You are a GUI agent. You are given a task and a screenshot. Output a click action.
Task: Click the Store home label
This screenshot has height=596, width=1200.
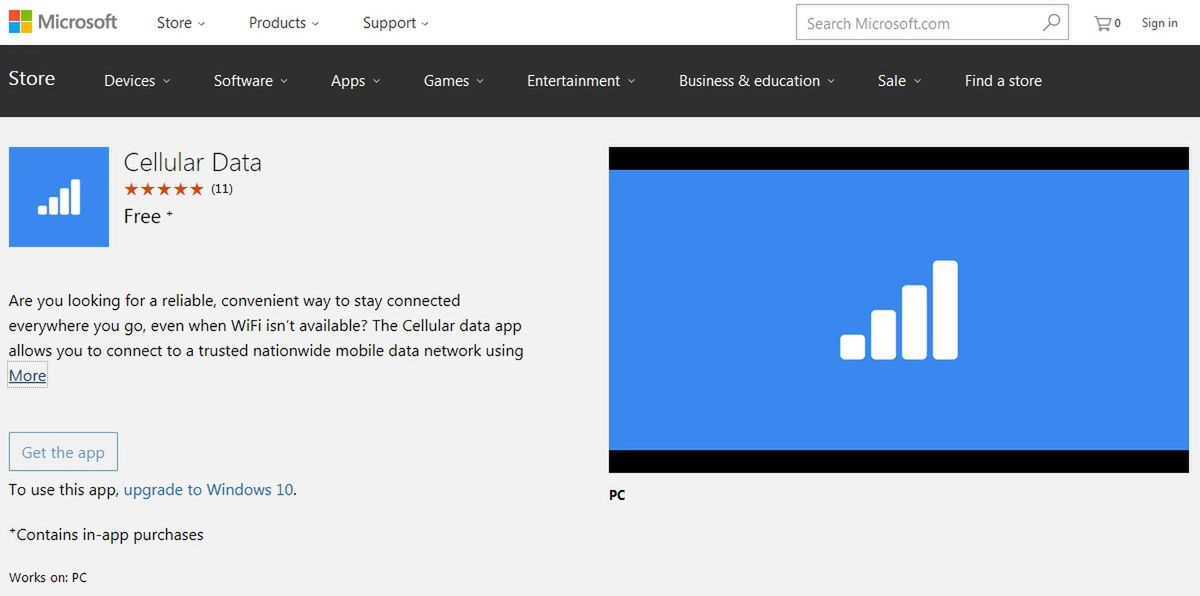pos(32,79)
